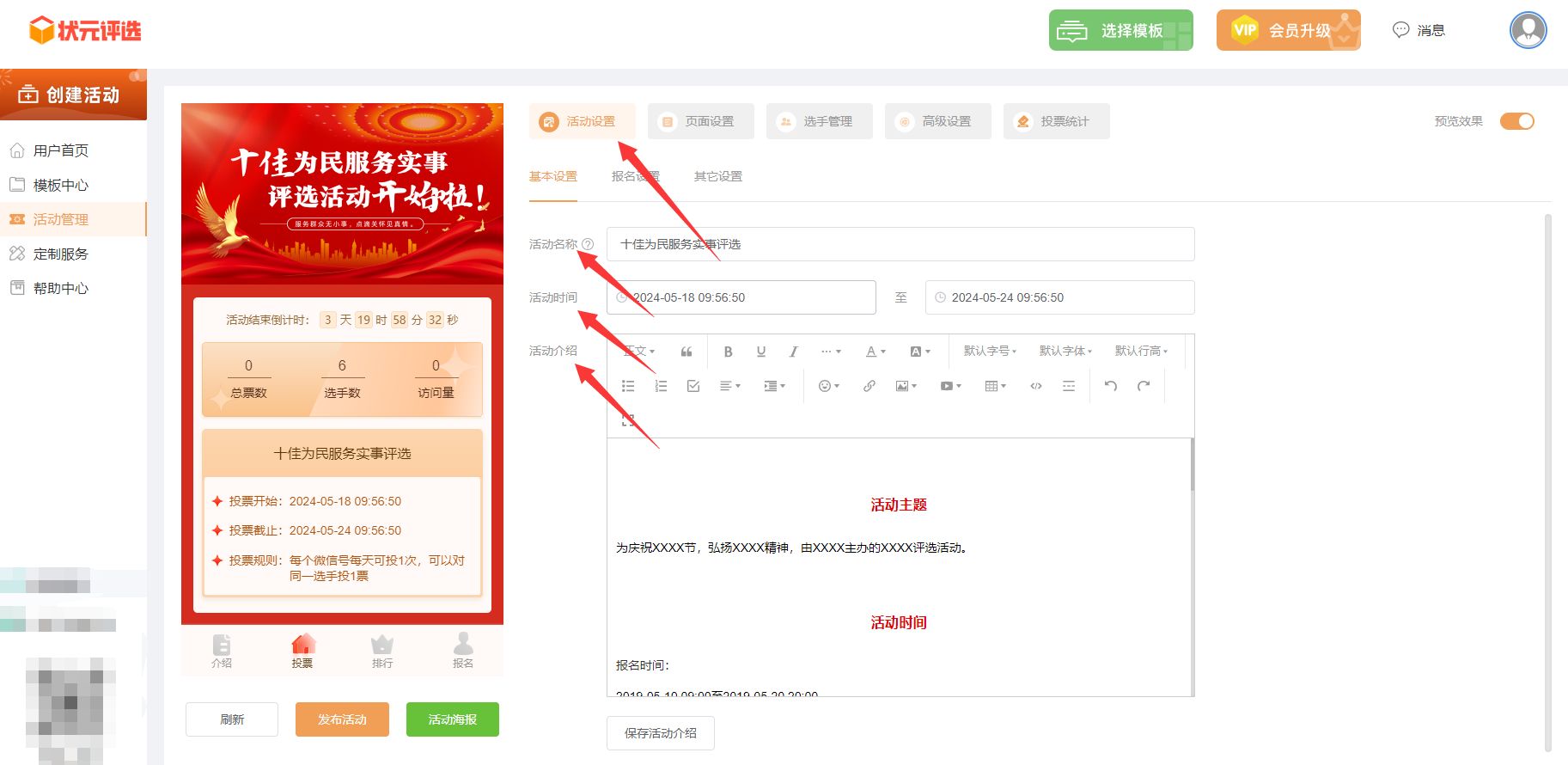Insert a hyperlink using the link icon
This screenshot has height=765, width=1568.
pyautogui.click(x=869, y=386)
